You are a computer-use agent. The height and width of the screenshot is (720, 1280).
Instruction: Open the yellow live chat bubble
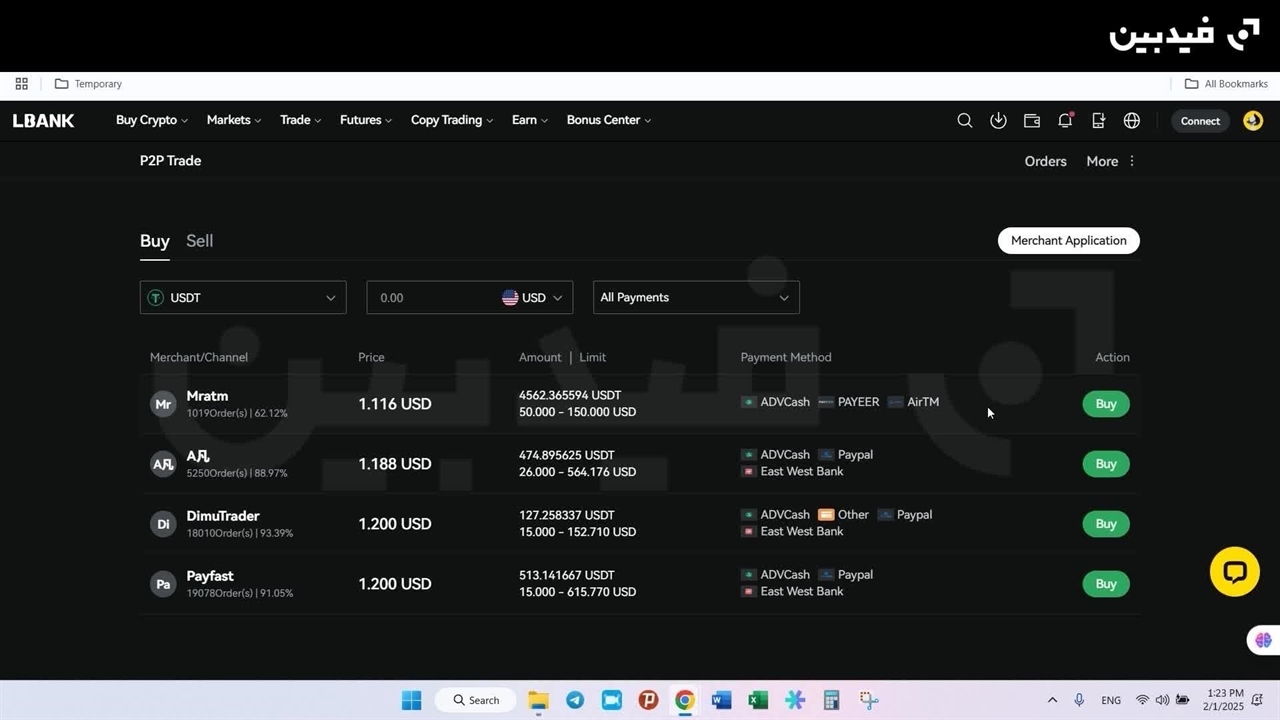(x=1235, y=572)
